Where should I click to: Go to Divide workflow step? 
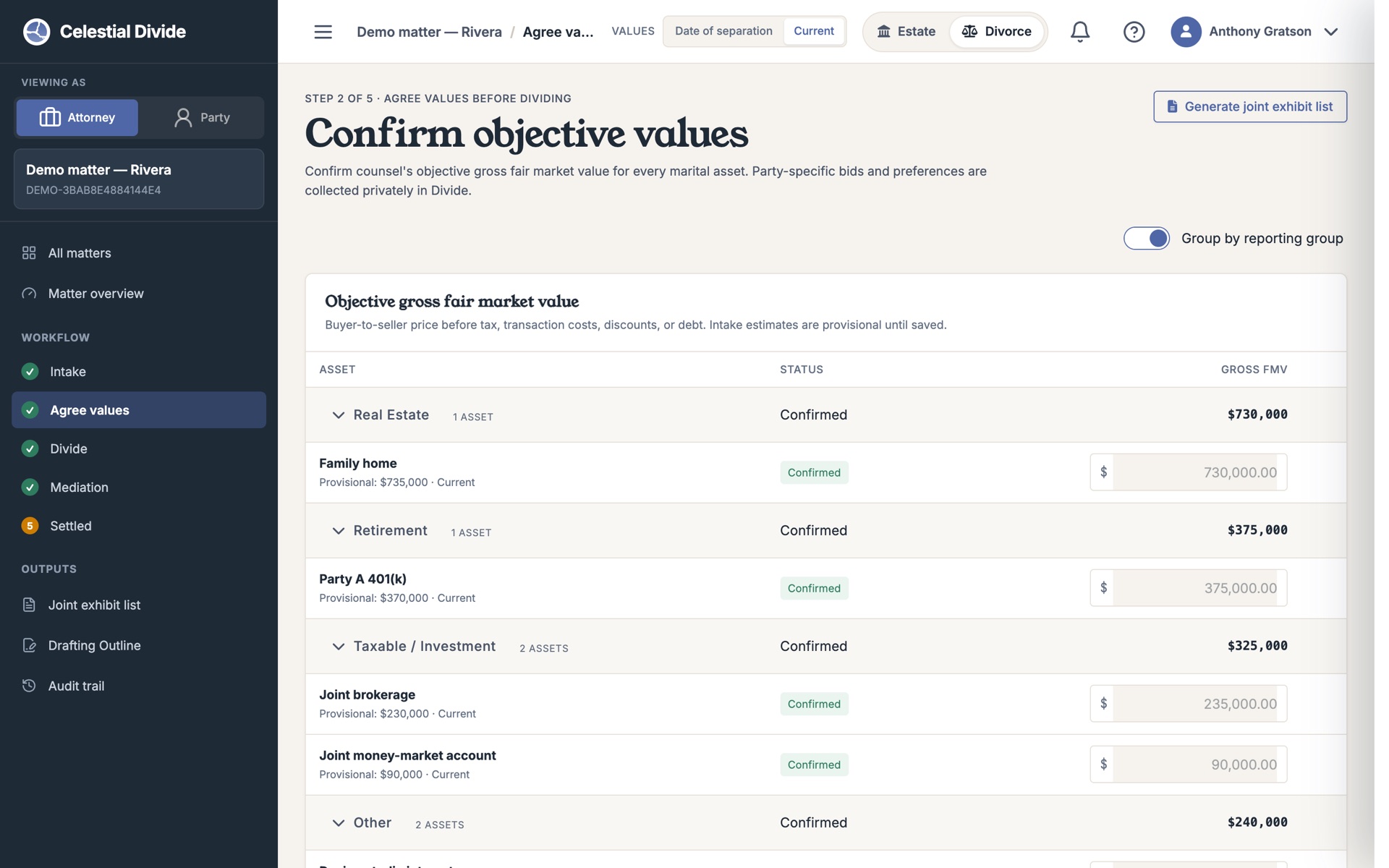coord(139,448)
